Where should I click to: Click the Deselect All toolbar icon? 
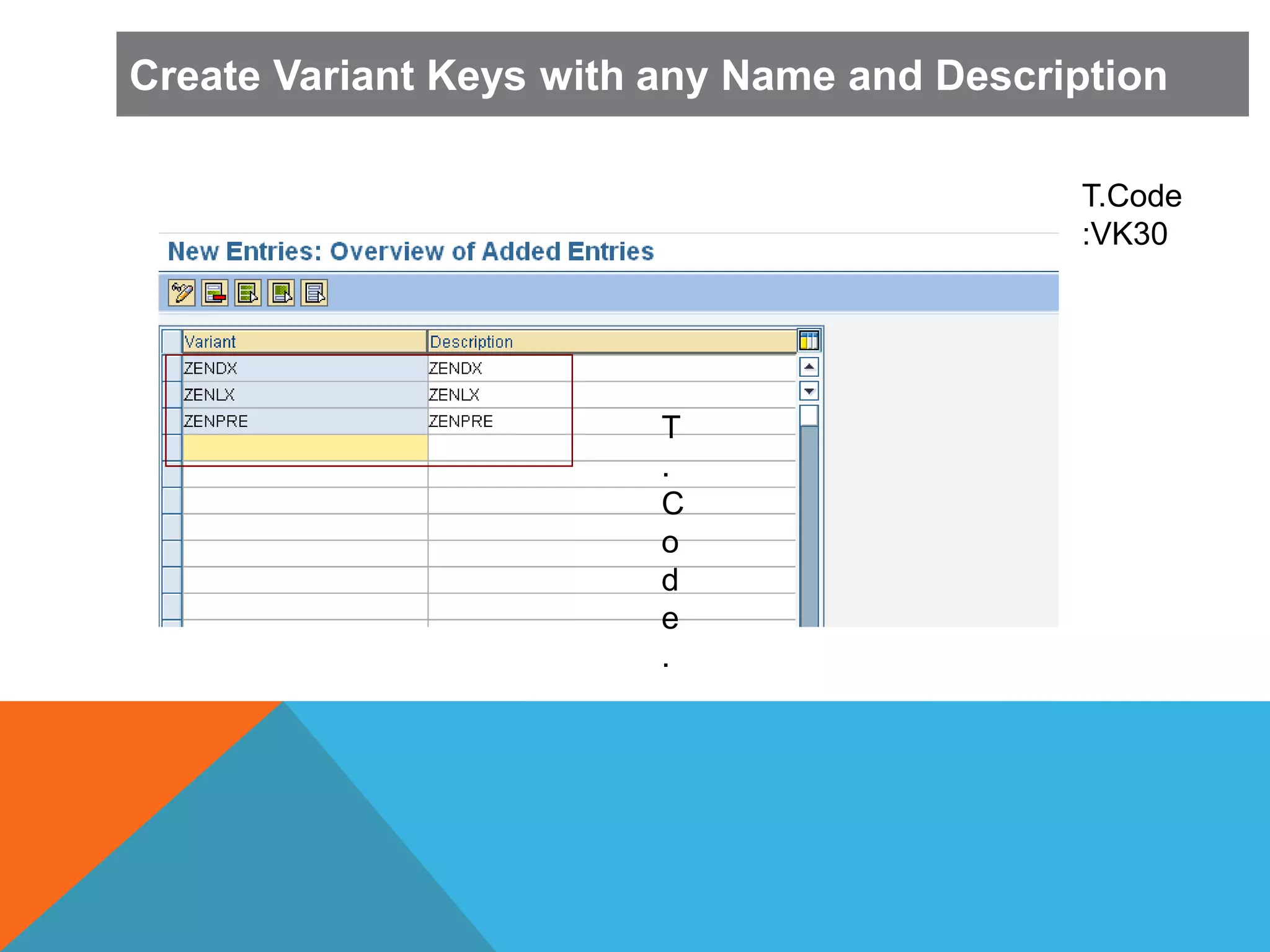pyautogui.click(x=314, y=293)
